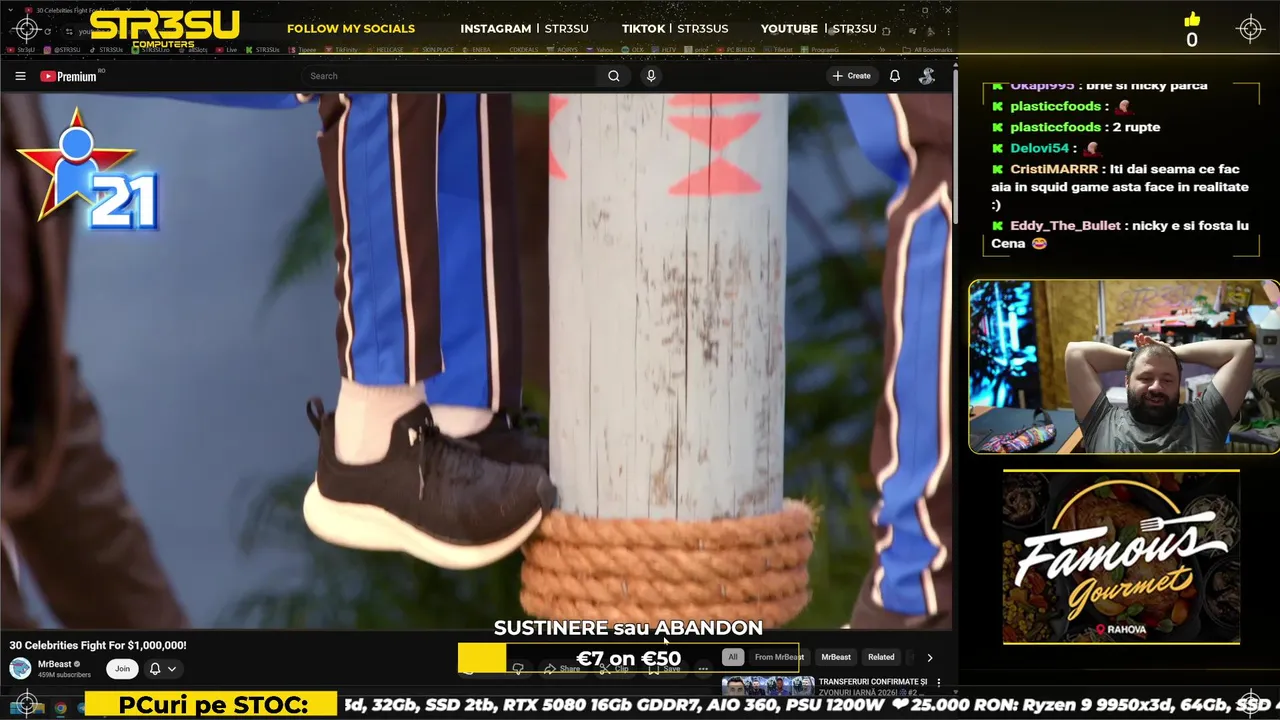Click chat username Delovi54
The width and height of the screenshot is (1280, 720).
click(1039, 148)
